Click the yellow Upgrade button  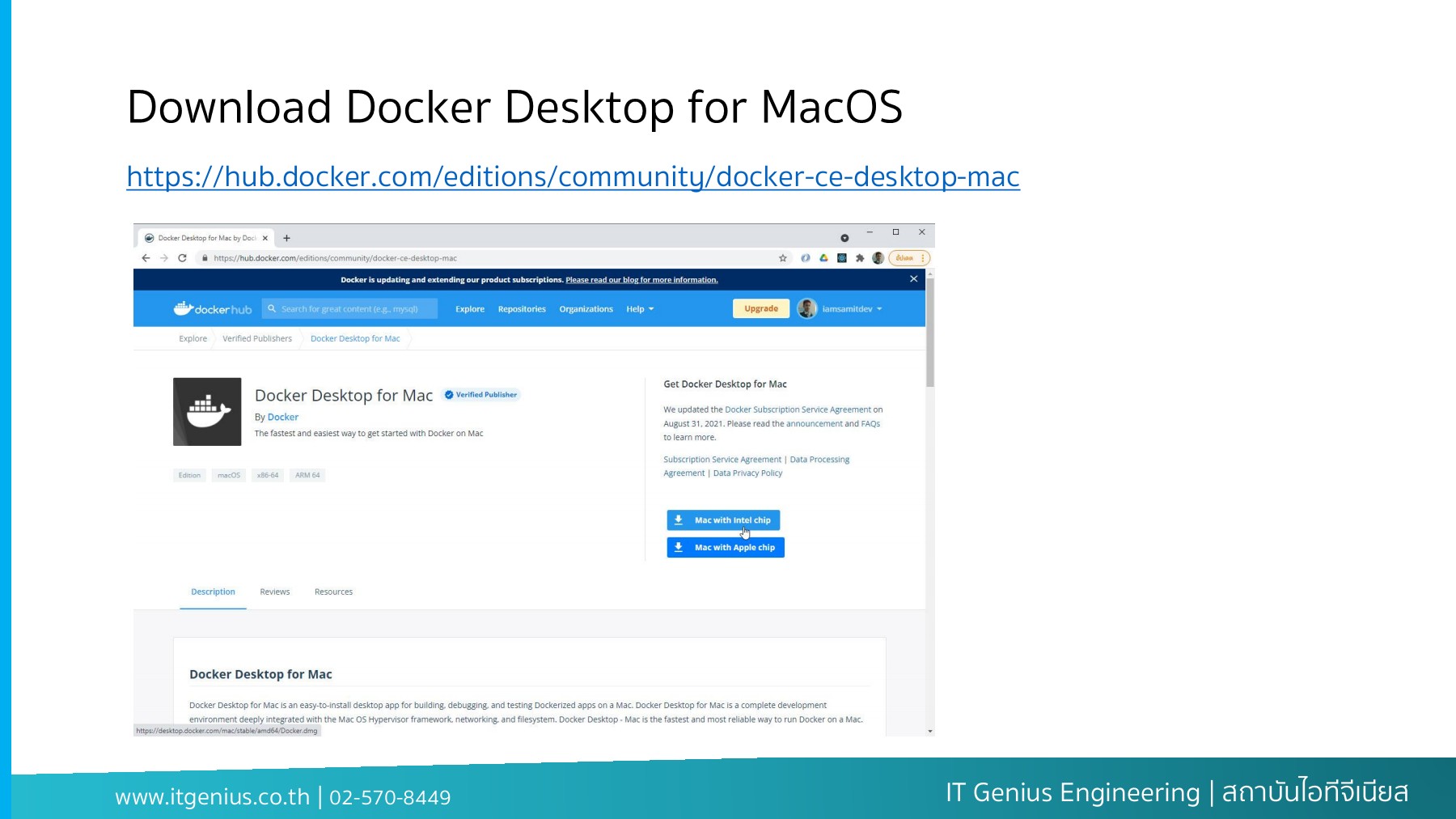click(760, 309)
